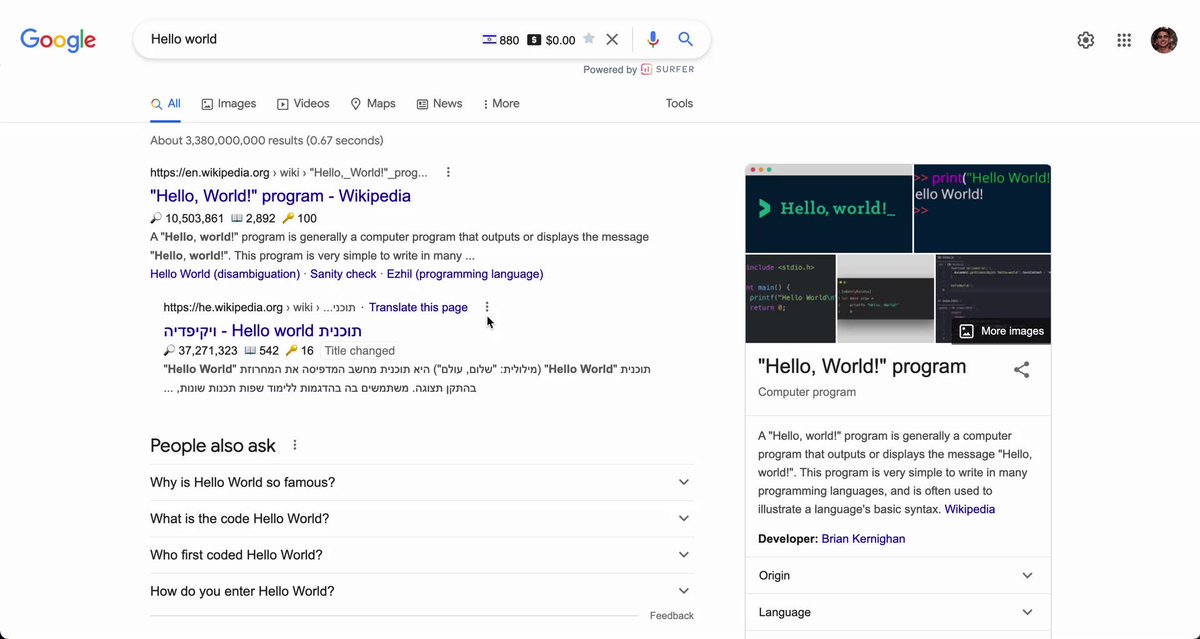Image resolution: width=1200 pixels, height=639 pixels.
Task: Clear the search query with X icon
Action: point(612,39)
